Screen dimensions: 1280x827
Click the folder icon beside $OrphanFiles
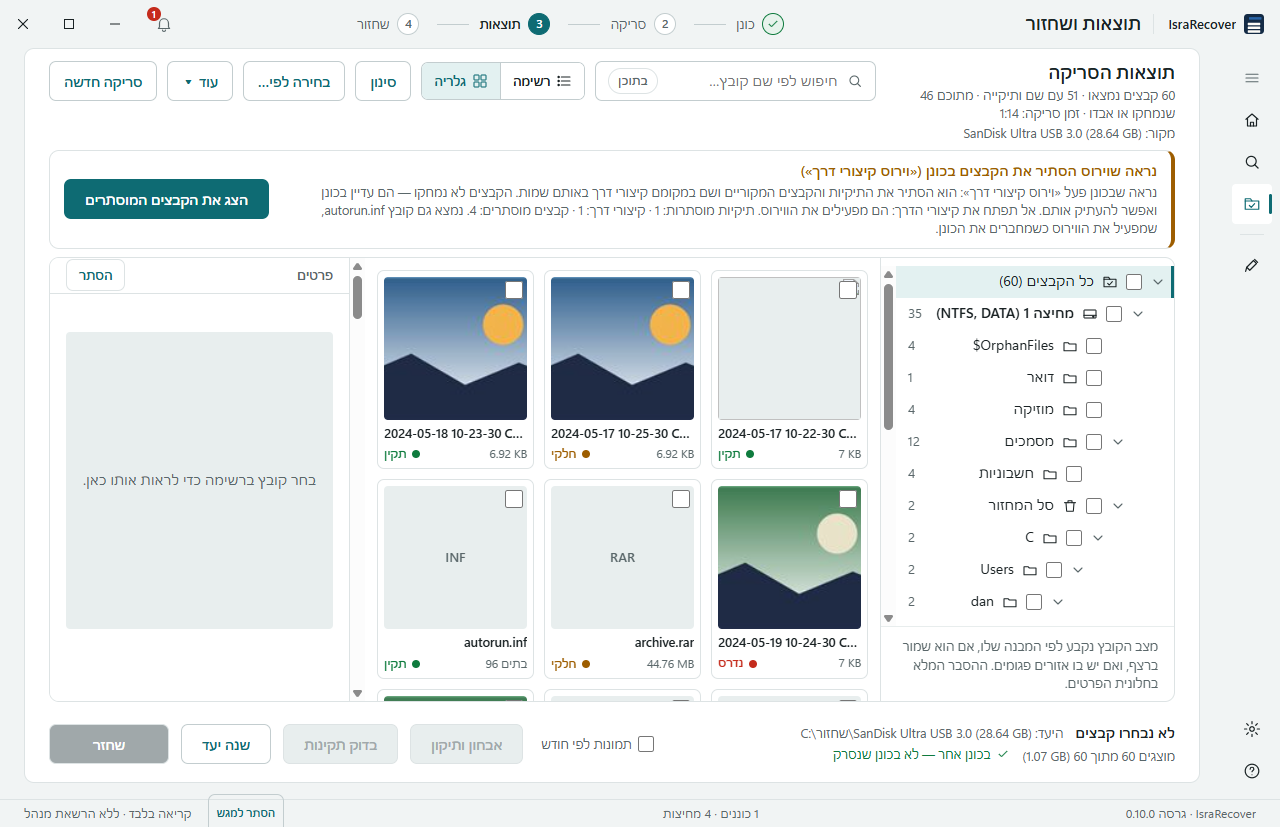click(1070, 346)
